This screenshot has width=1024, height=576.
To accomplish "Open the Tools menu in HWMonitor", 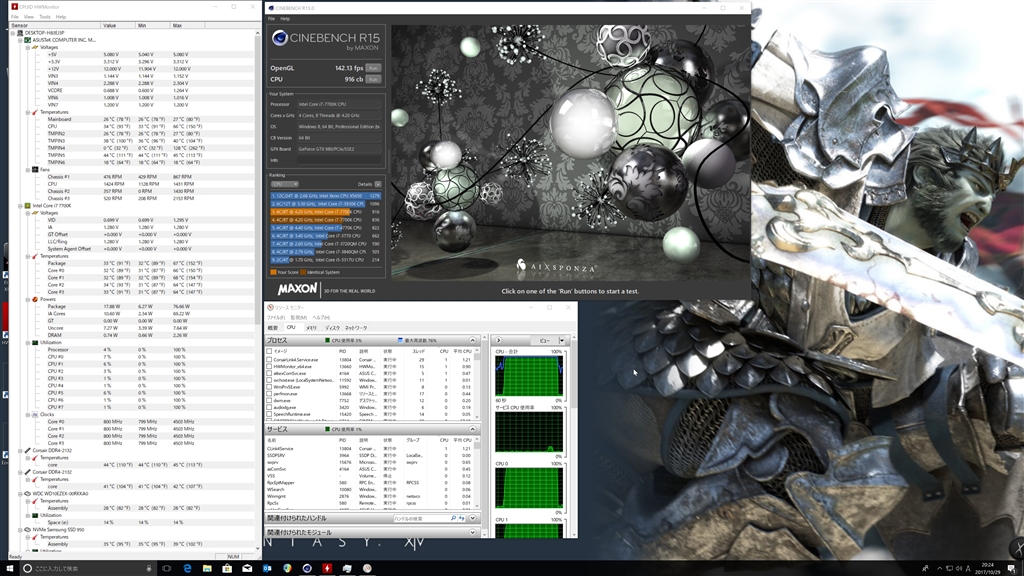I will pos(44,17).
